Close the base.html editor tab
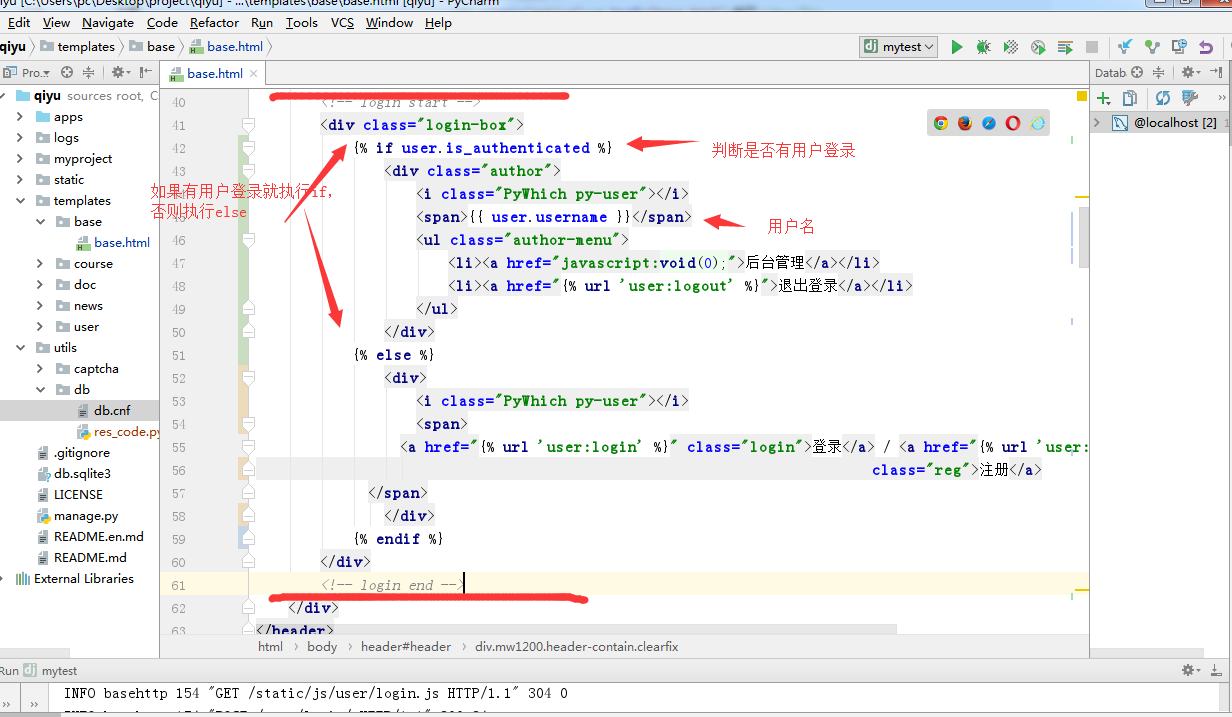Screen dimensions: 1232x717 coord(254,73)
